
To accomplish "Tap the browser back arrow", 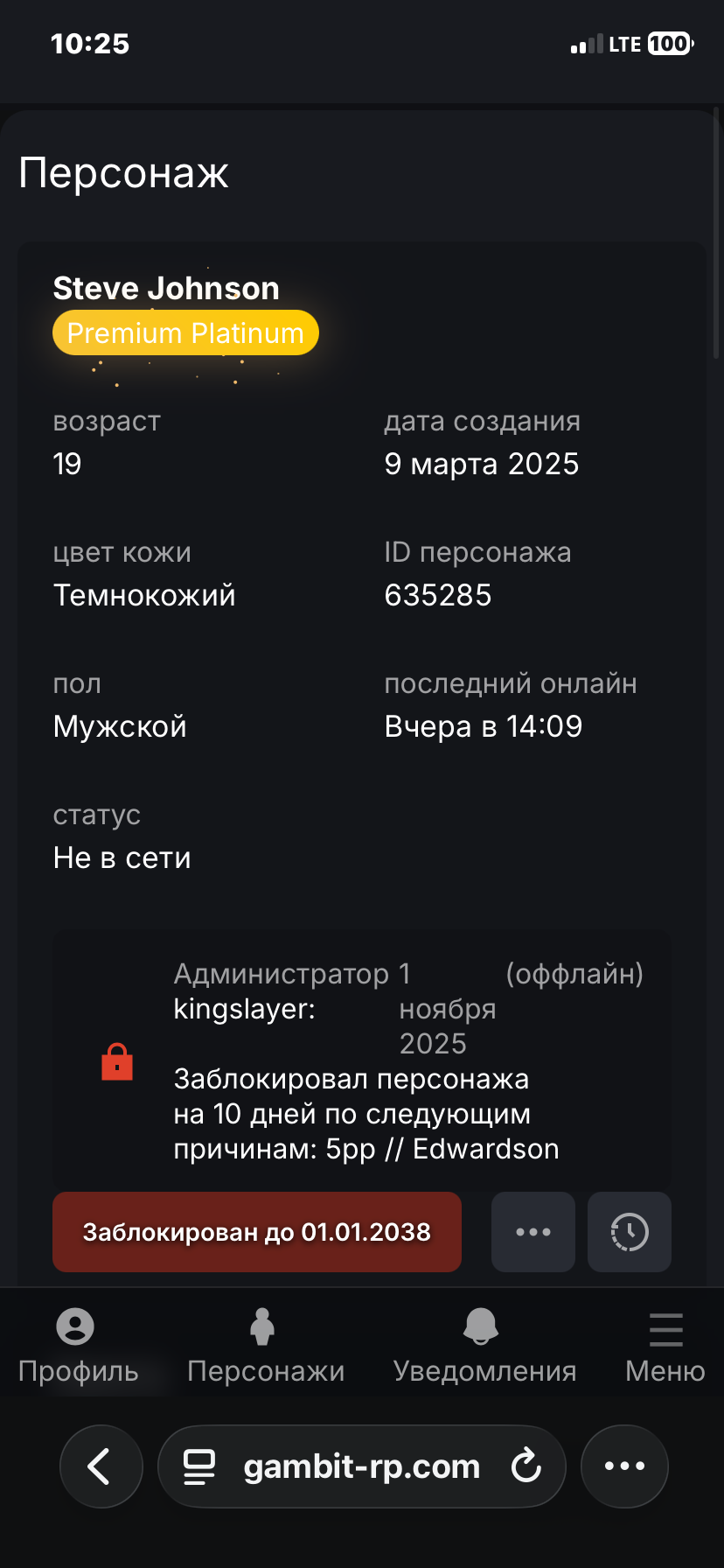I will tap(101, 1466).
